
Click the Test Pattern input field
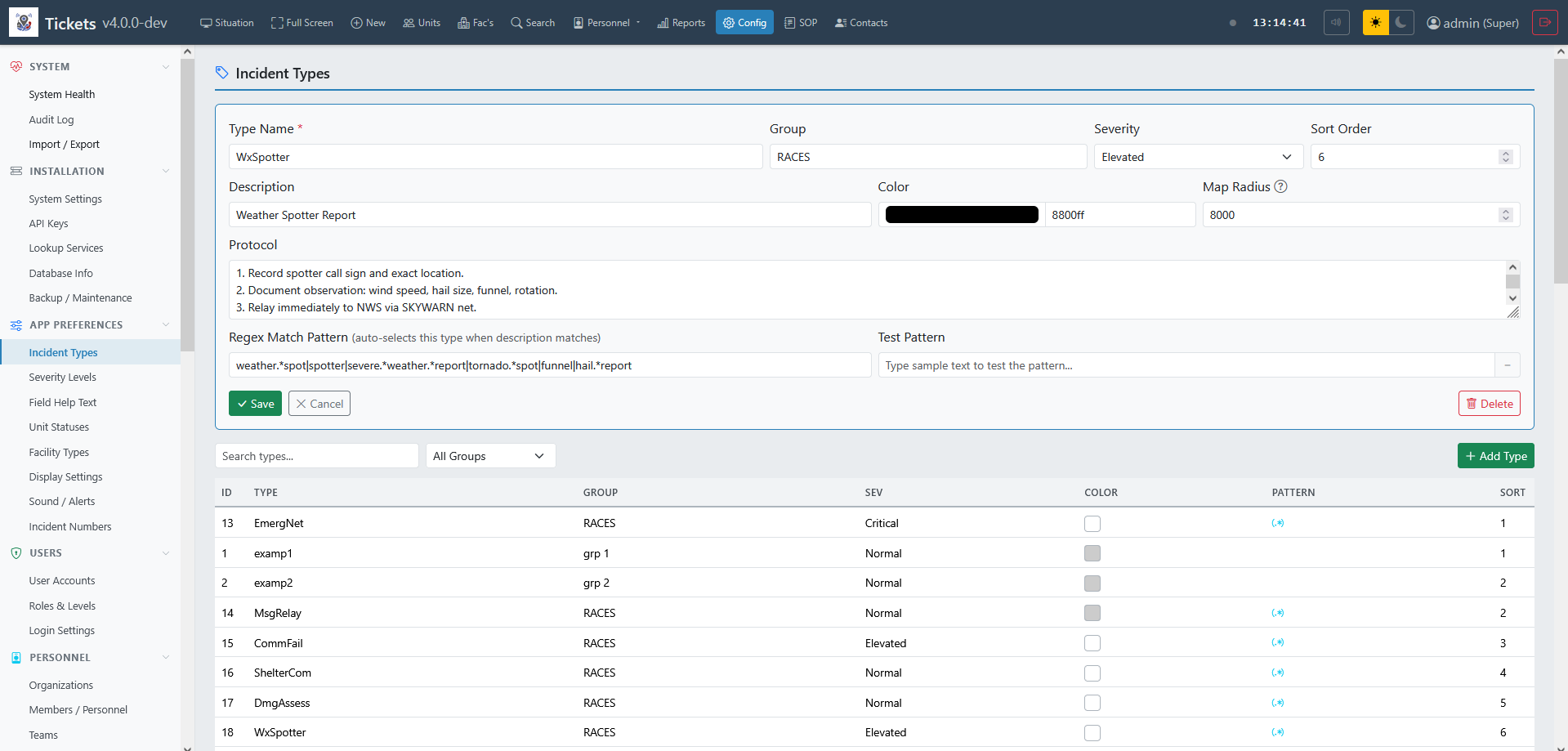pyautogui.click(x=1186, y=365)
